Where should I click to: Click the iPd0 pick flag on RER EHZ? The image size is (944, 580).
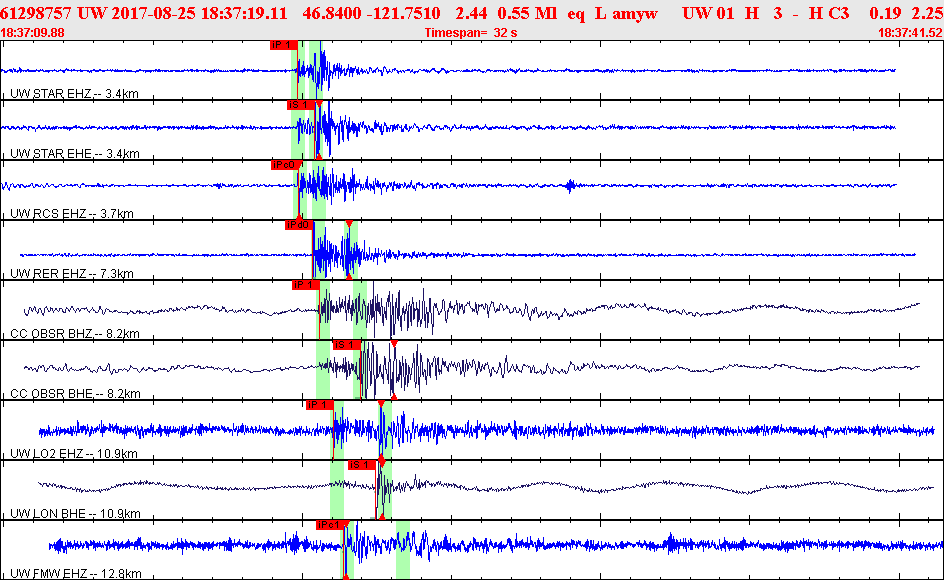[299, 225]
